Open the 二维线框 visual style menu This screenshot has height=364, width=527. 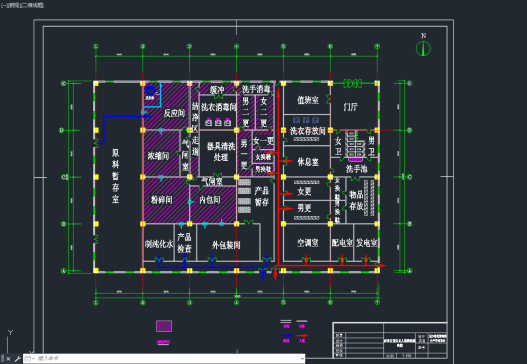click(x=33, y=5)
